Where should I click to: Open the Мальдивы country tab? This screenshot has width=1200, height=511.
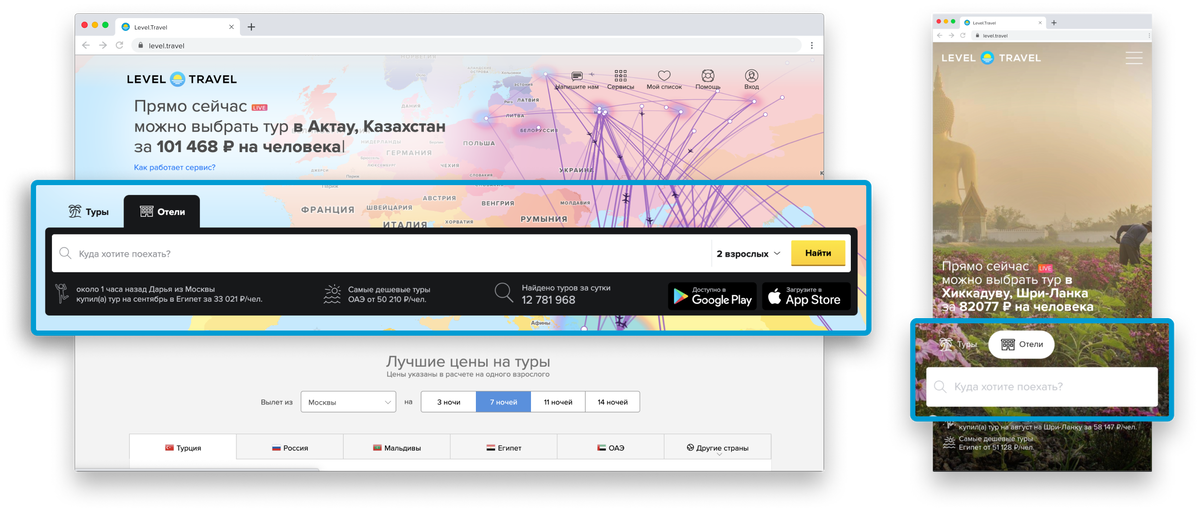[x=397, y=448]
